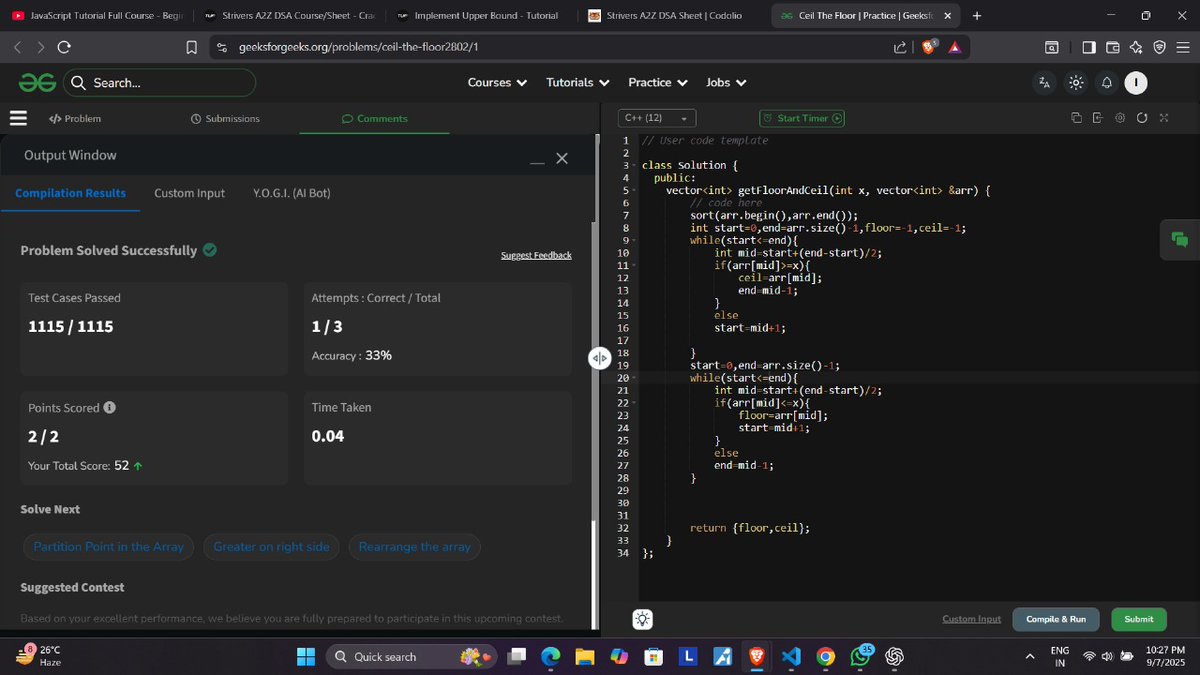Open GeeksforGeeks notifications bell
1200x675 pixels.
(x=1106, y=83)
